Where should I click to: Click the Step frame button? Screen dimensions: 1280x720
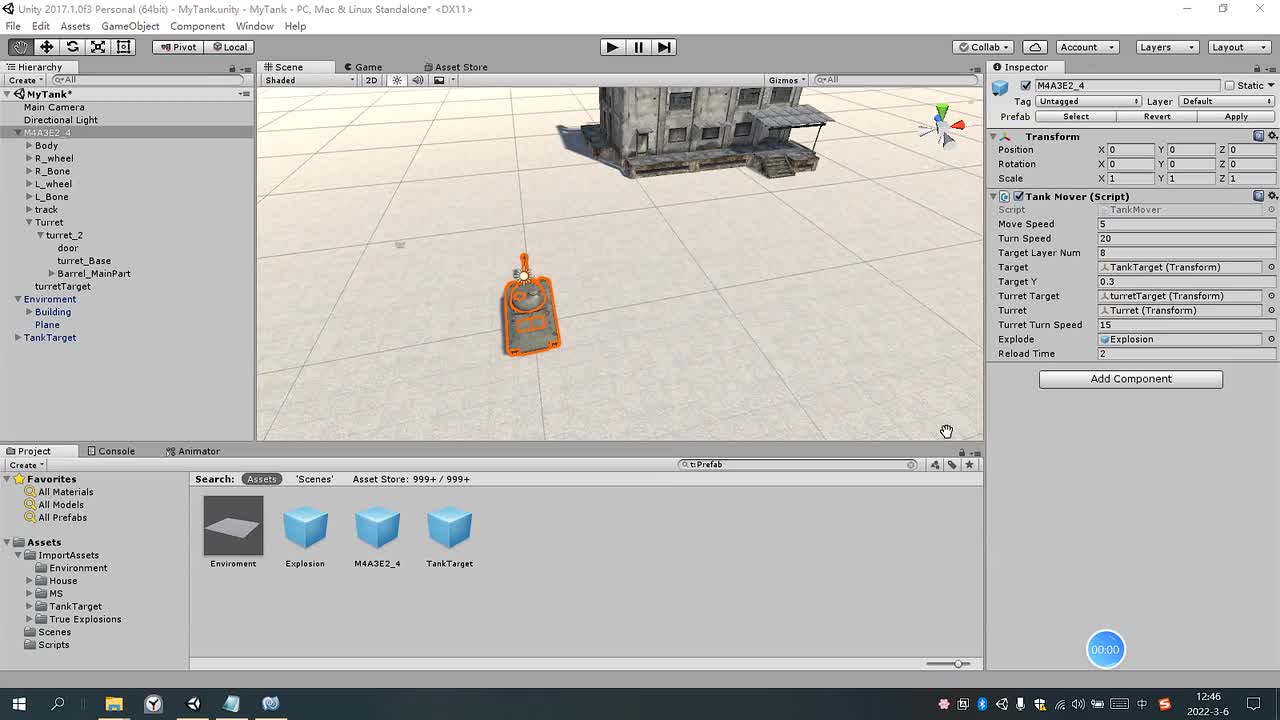[664, 47]
